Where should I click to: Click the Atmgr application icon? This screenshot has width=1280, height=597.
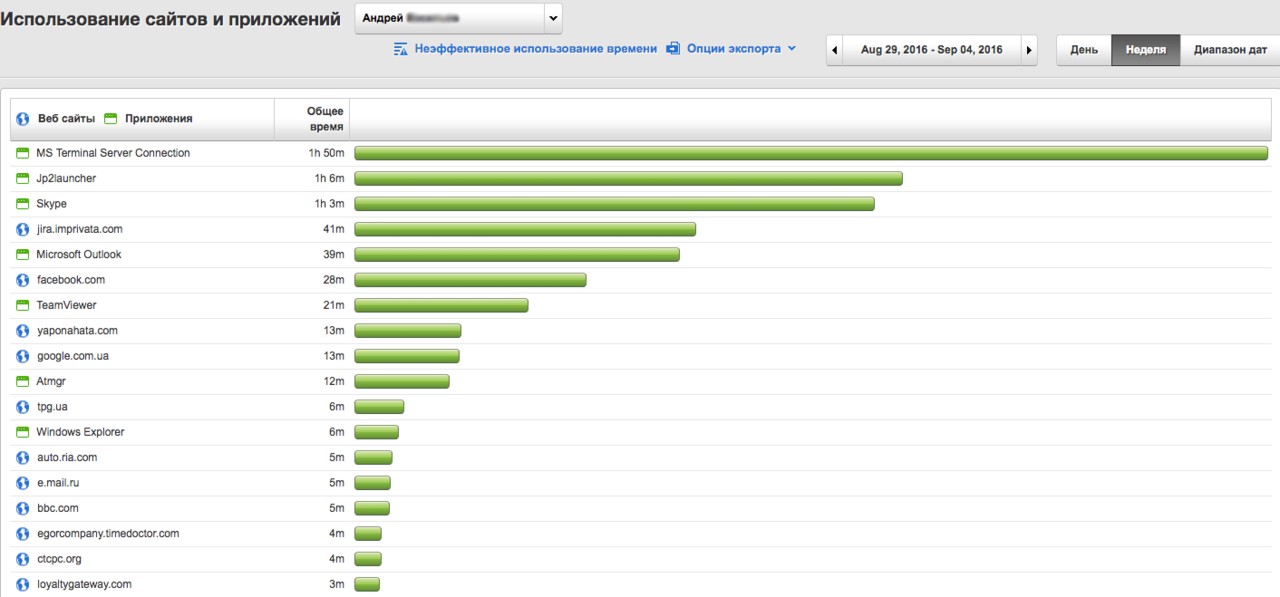click(x=23, y=381)
